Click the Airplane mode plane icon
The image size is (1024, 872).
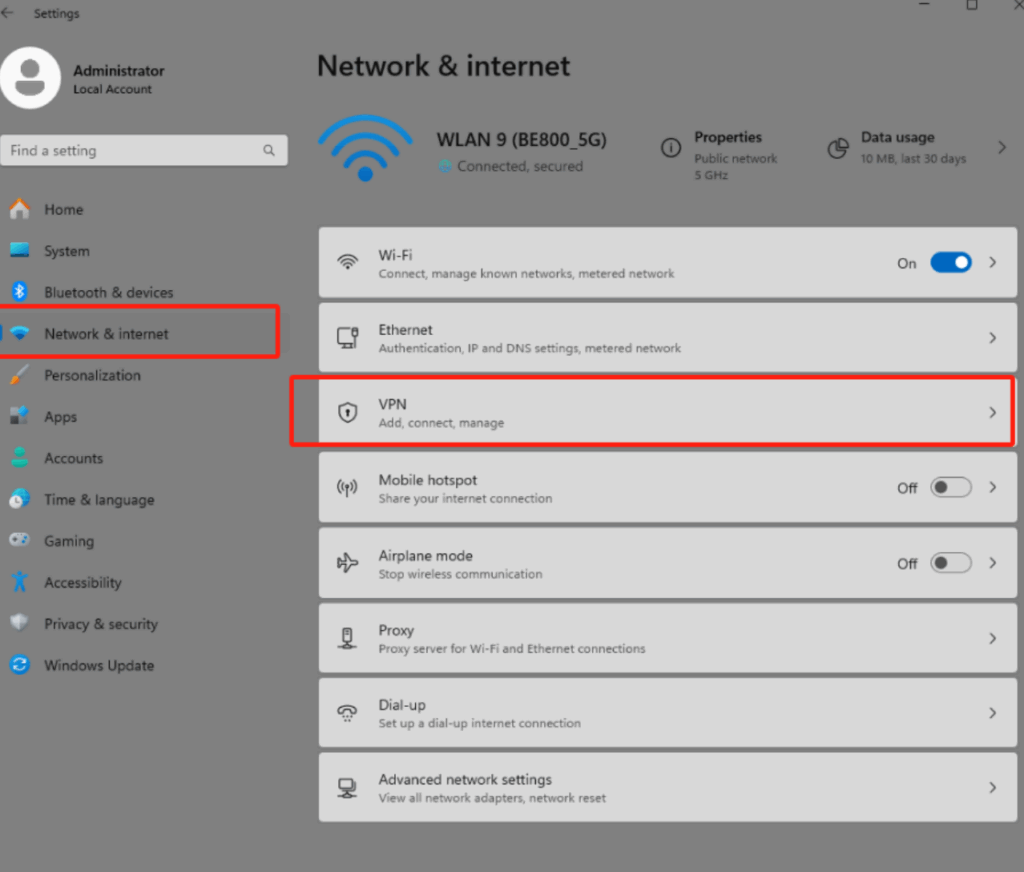pyautogui.click(x=347, y=563)
